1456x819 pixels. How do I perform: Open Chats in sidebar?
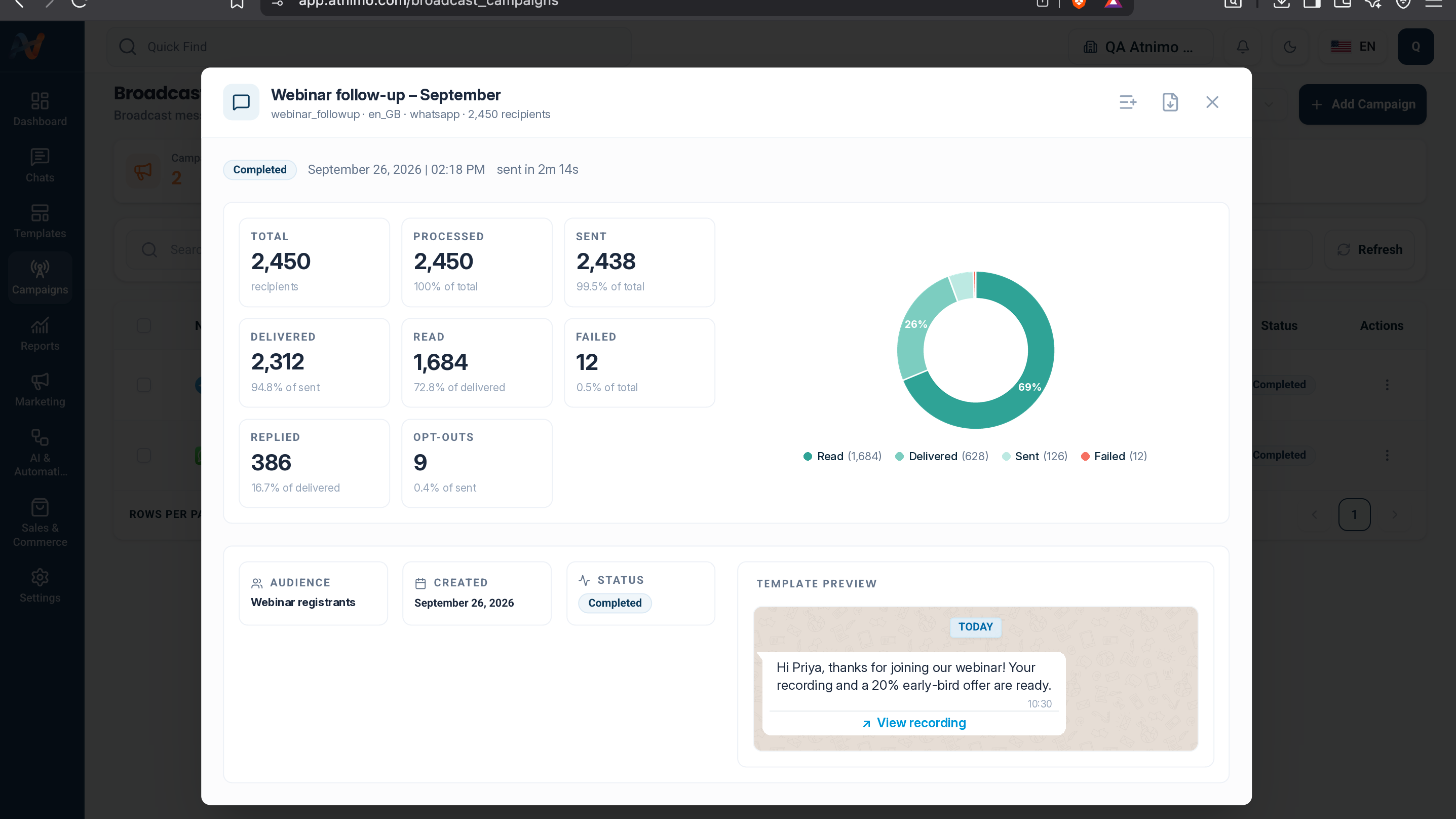click(x=40, y=165)
